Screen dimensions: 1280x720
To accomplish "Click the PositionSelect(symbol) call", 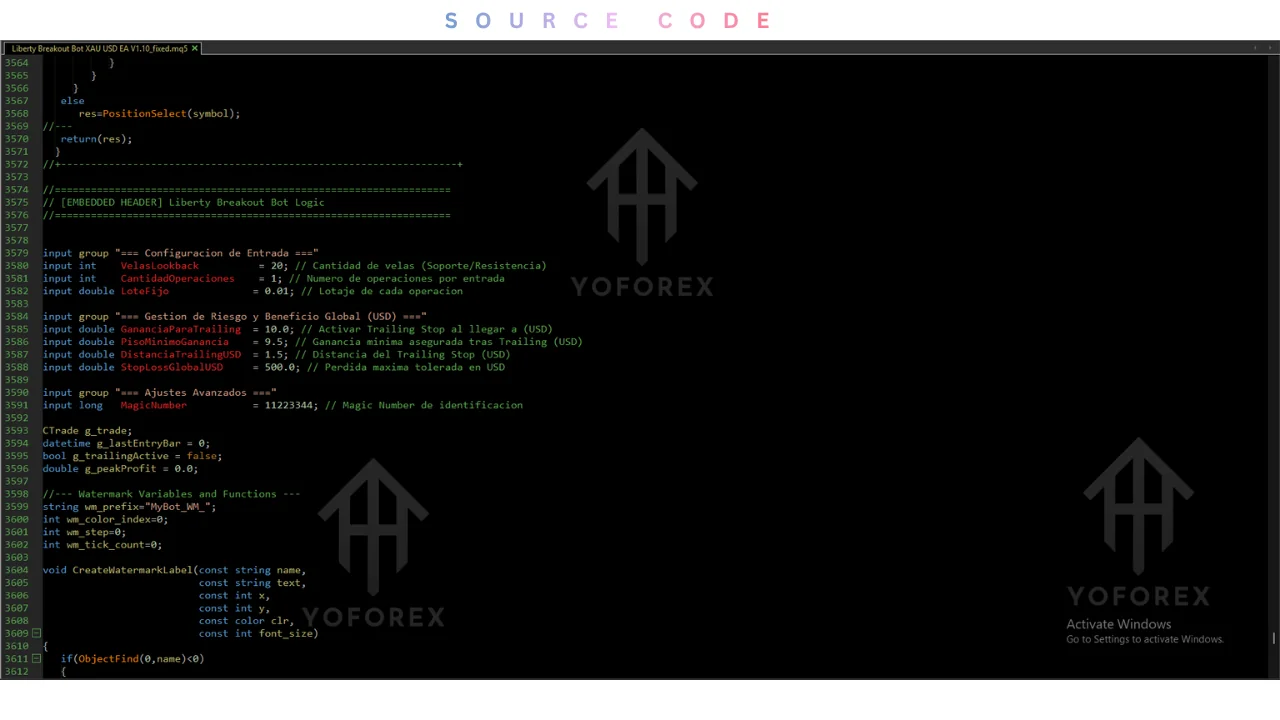I will [x=169, y=114].
